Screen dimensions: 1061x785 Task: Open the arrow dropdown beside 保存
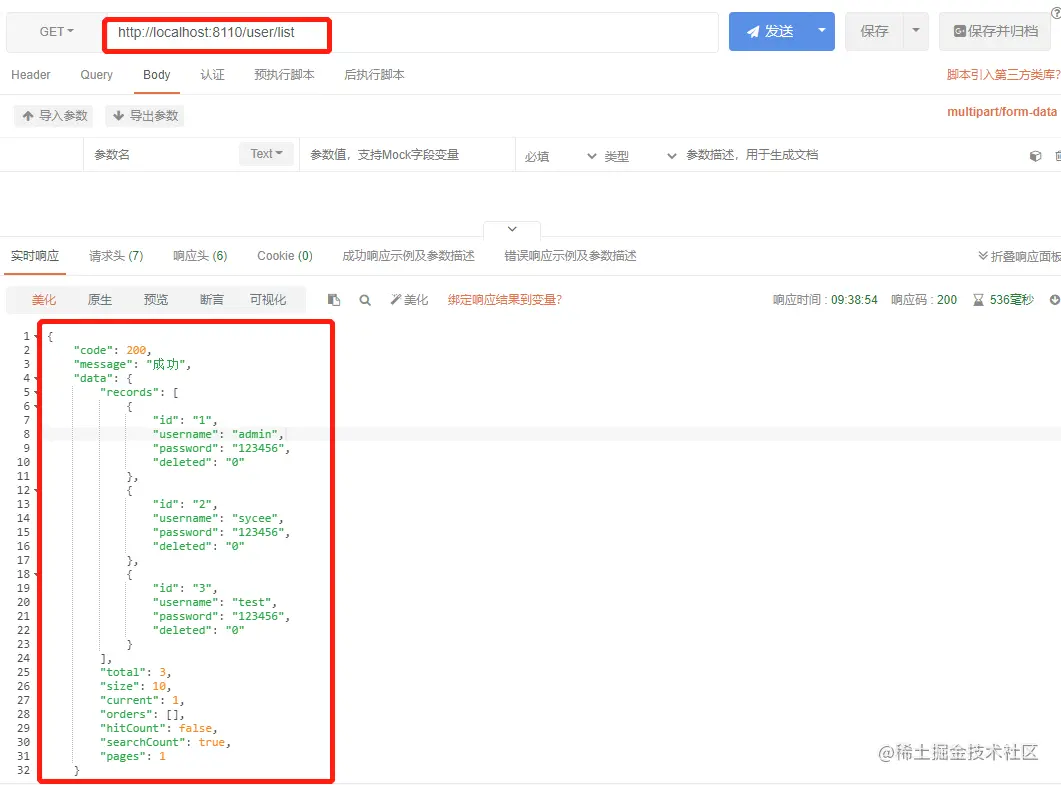pyautogui.click(x=916, y=31)
